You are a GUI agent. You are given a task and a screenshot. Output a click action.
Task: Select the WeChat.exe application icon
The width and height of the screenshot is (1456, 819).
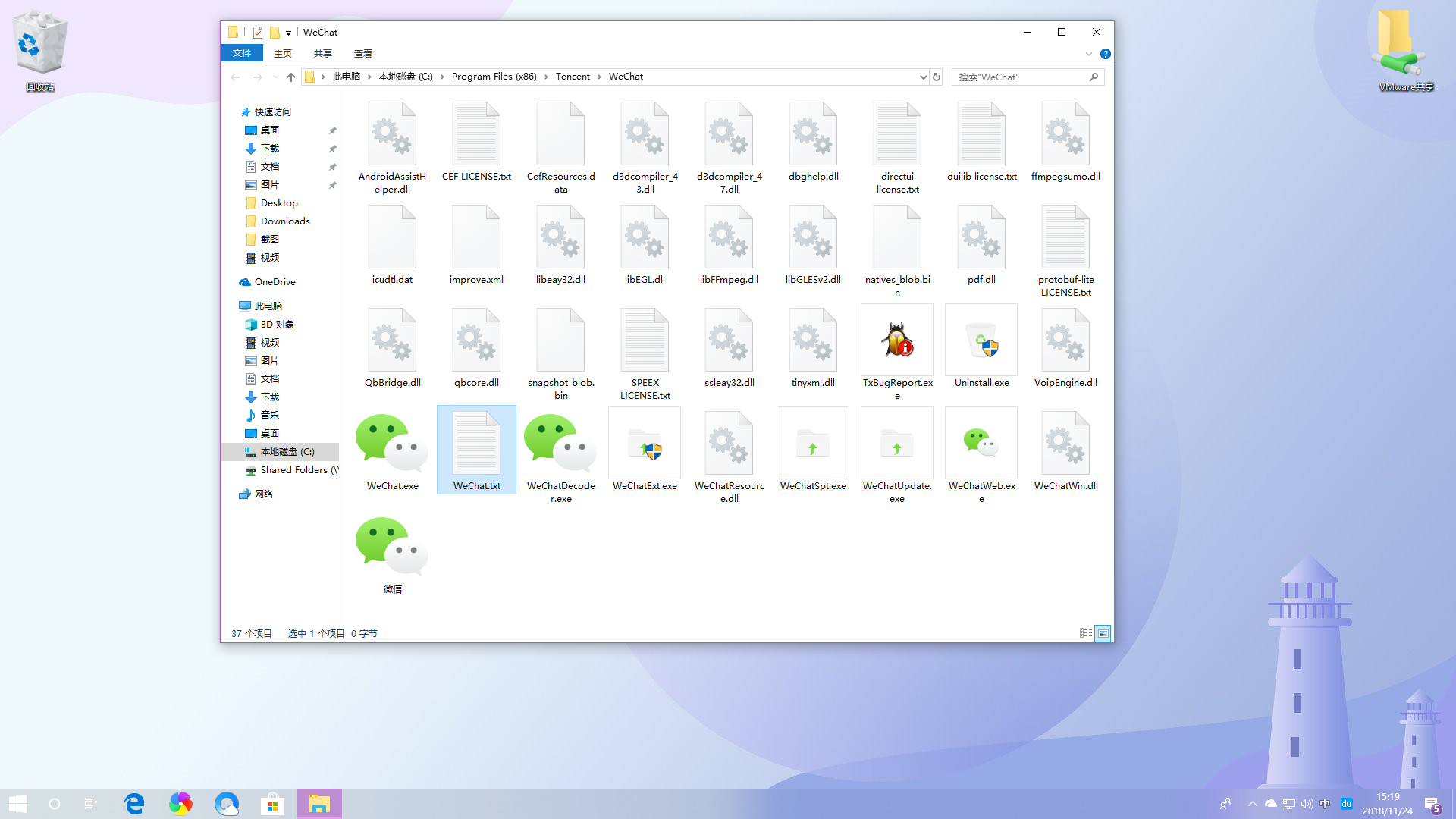click(x=392, y=444)
